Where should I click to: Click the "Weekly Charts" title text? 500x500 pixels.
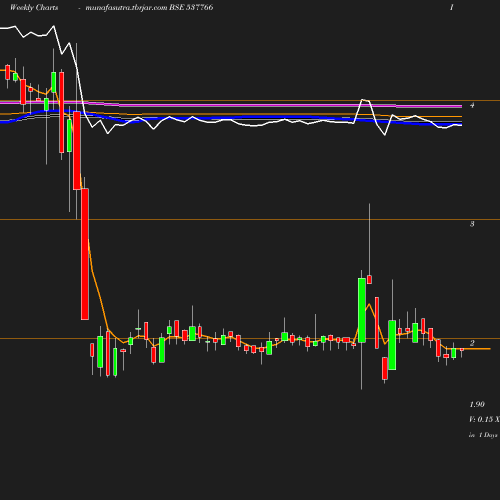point(34,8)
